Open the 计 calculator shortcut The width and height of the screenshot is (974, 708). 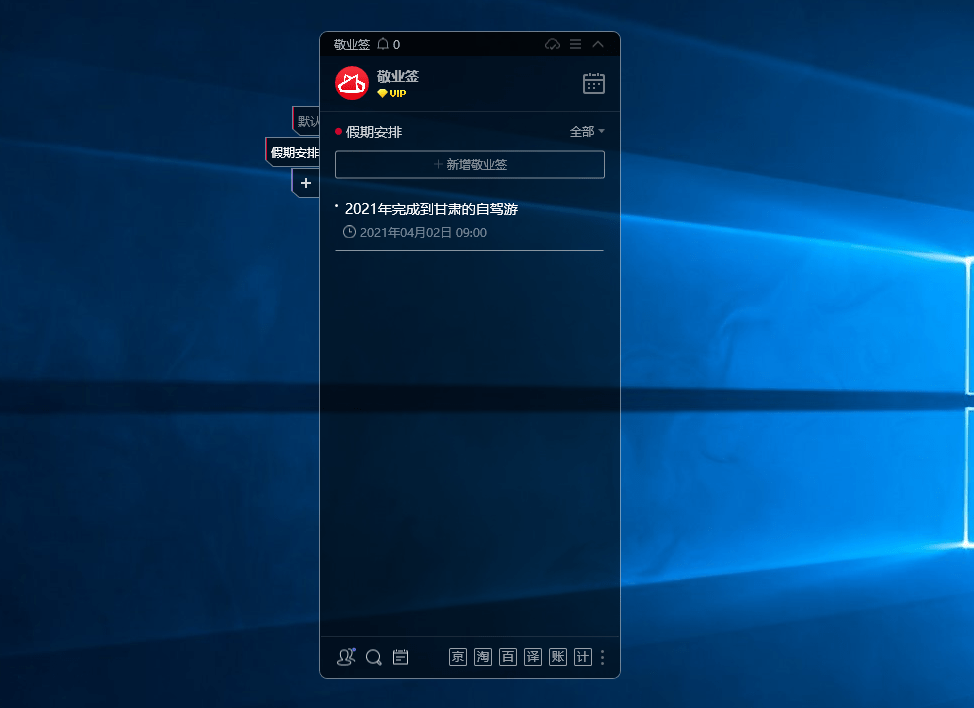(583, 657)
